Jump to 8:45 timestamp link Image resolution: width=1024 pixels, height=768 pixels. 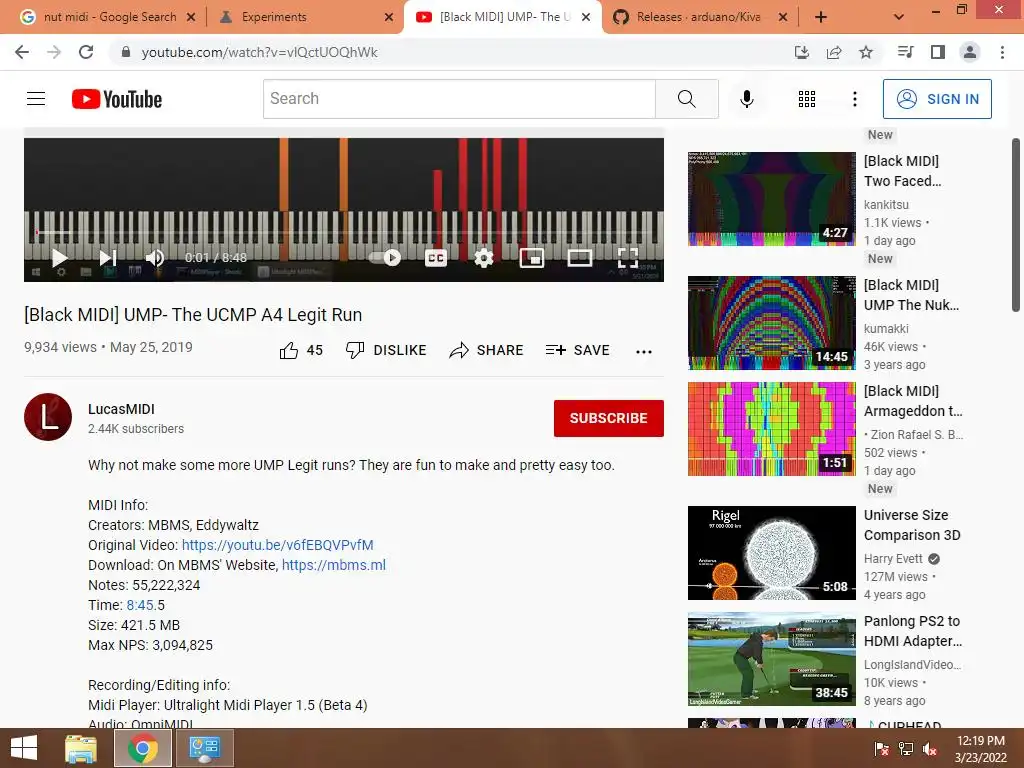tap(142, 605)
